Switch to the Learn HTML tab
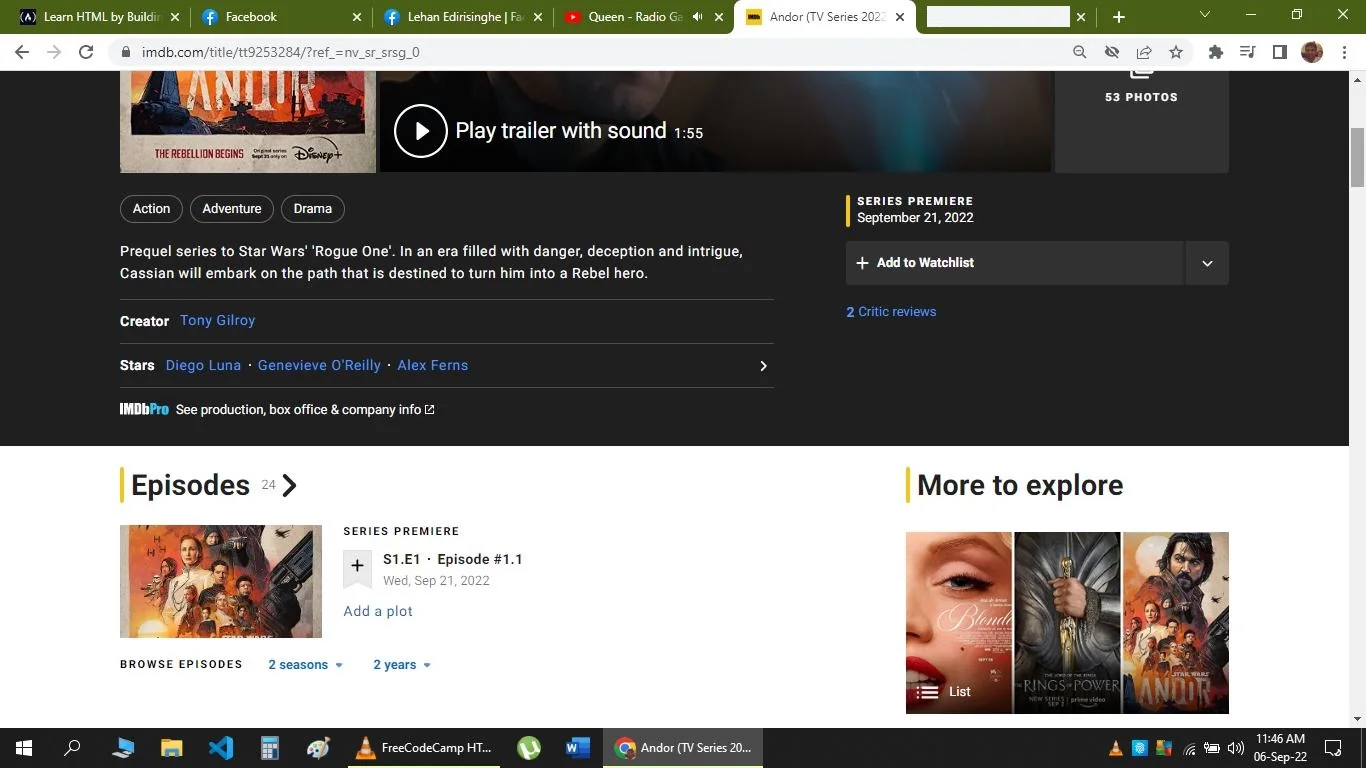This screenshot has width=1366, height=768. coord(100,17)
